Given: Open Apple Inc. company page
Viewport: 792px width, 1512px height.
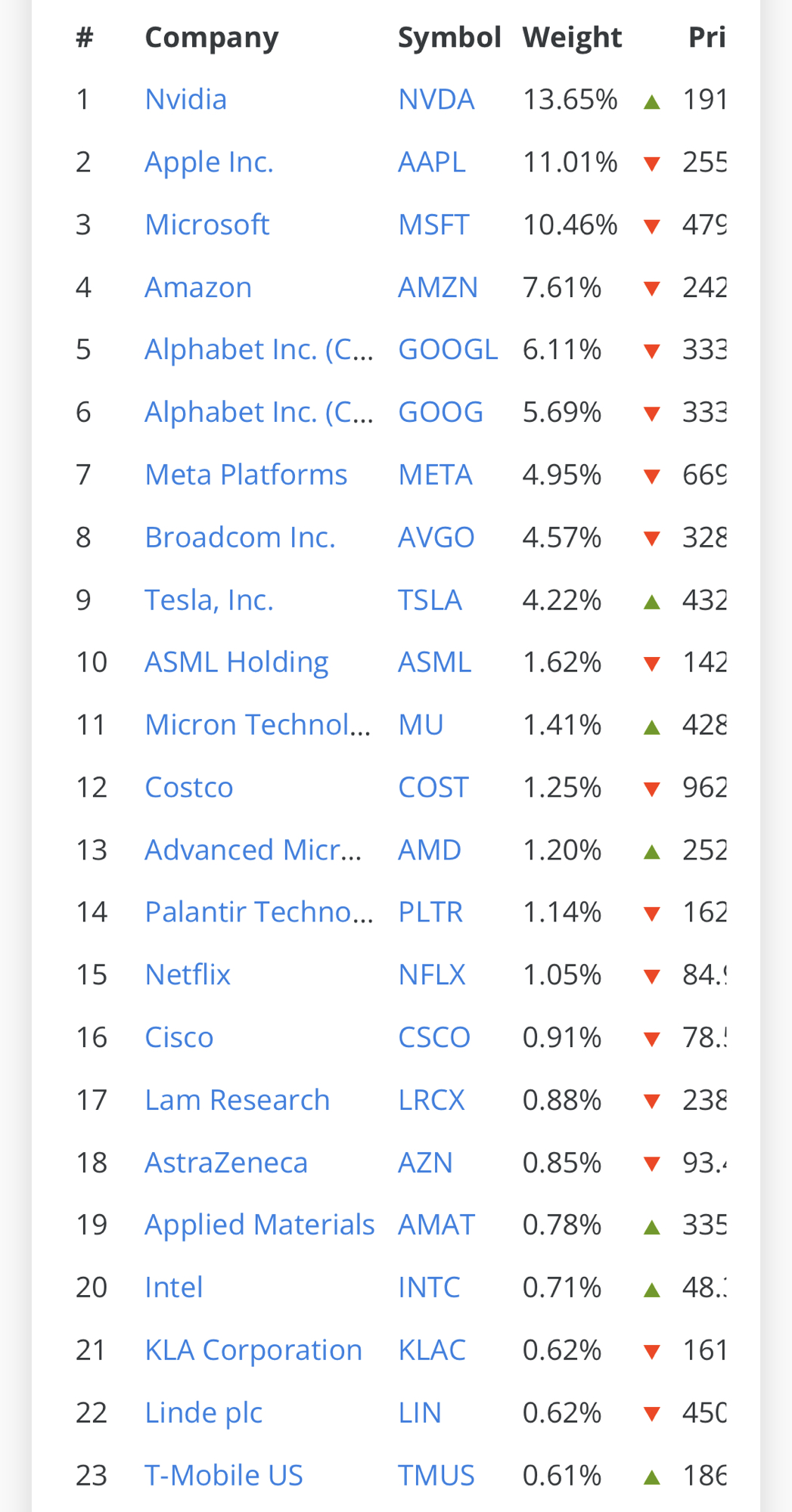Looking at the screenshot, I should (x=209, y=163).
